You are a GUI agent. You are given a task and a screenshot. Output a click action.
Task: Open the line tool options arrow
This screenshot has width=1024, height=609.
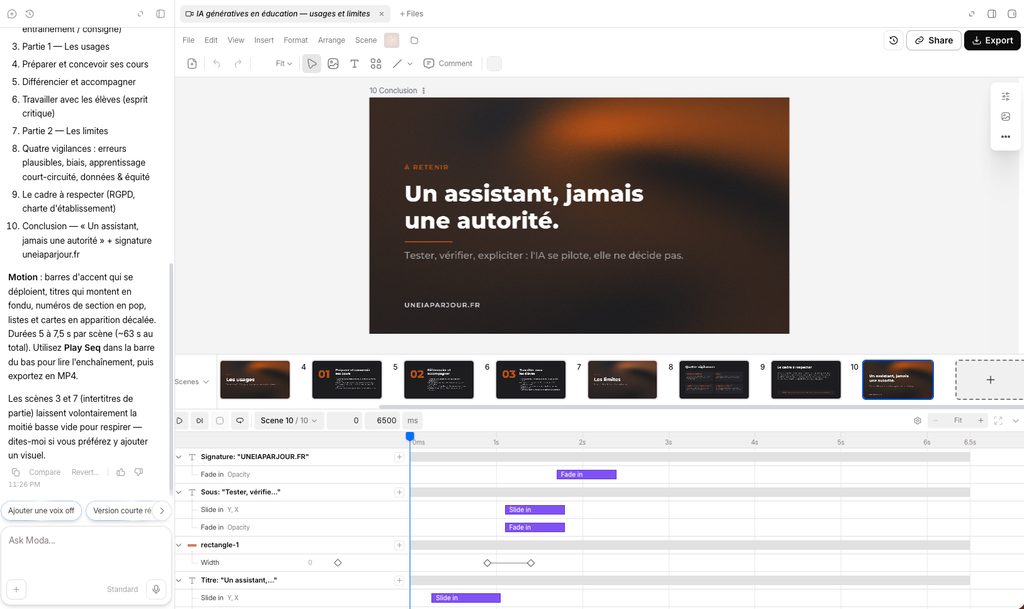[410, 64]
